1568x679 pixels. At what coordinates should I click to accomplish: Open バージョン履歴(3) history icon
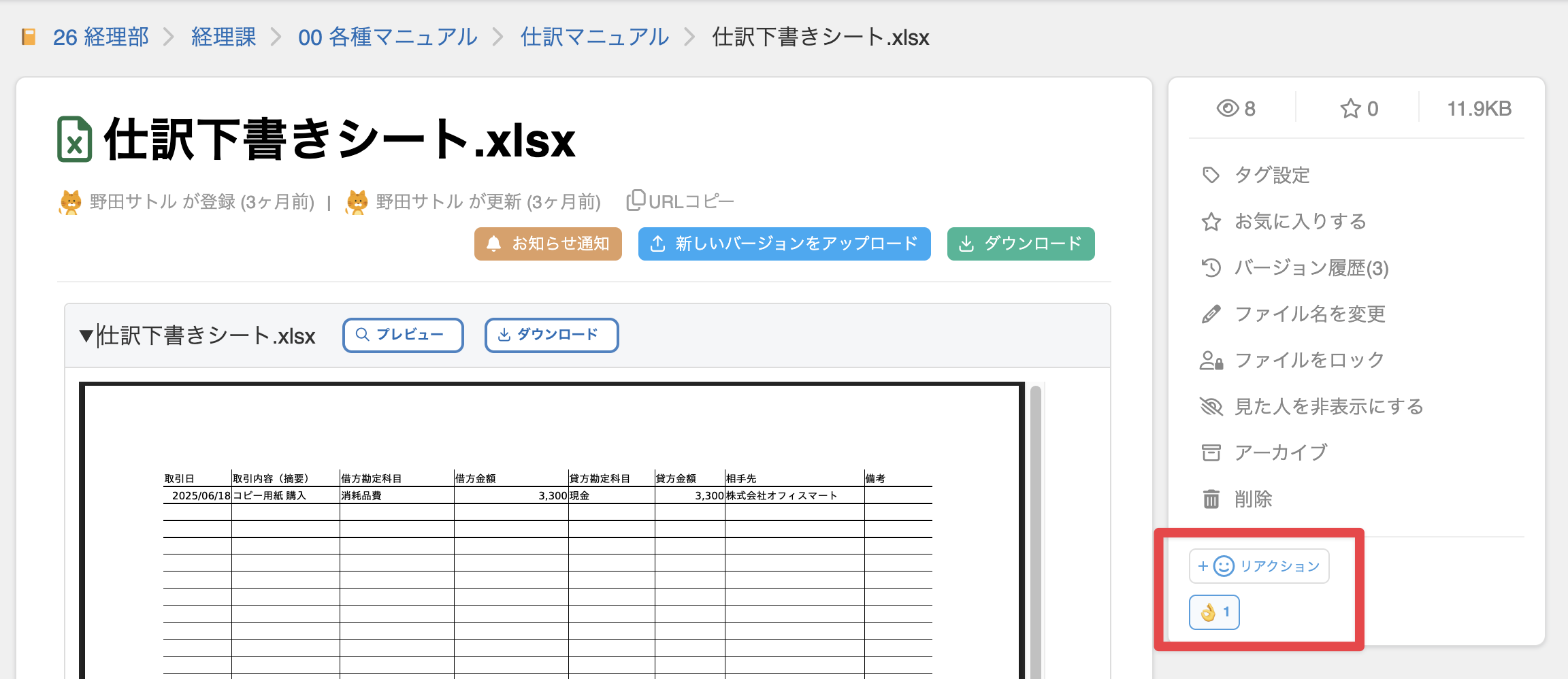pyautogui.click(x=1211, y=268)
